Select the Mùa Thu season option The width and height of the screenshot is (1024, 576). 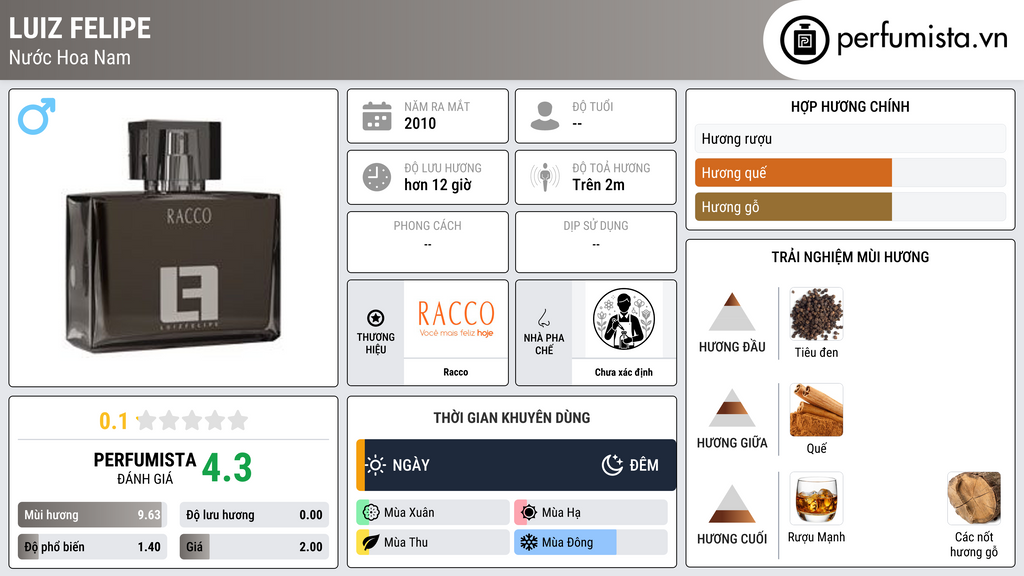433,542
